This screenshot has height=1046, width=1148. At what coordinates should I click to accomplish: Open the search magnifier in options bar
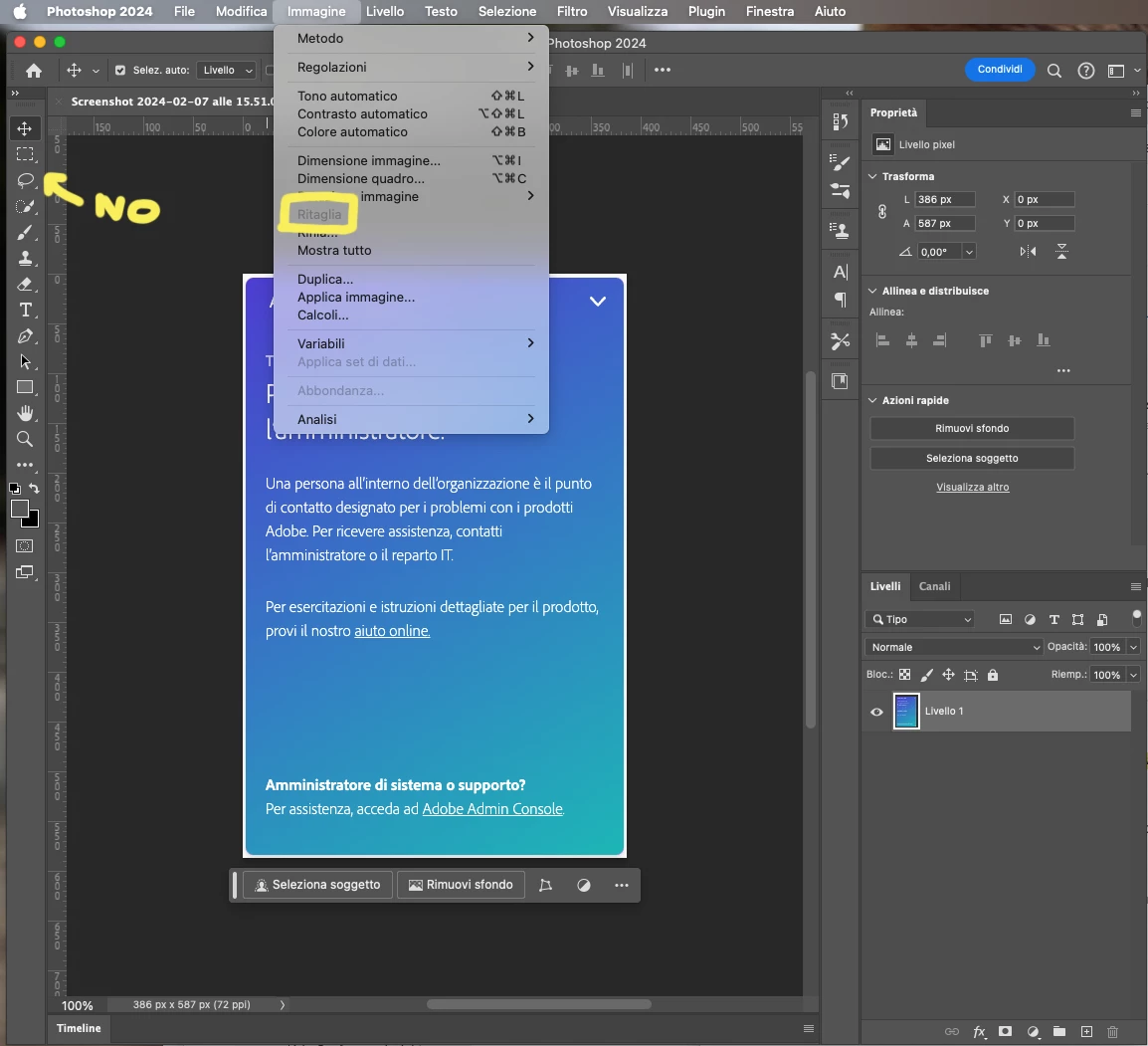coord(1054,71)
